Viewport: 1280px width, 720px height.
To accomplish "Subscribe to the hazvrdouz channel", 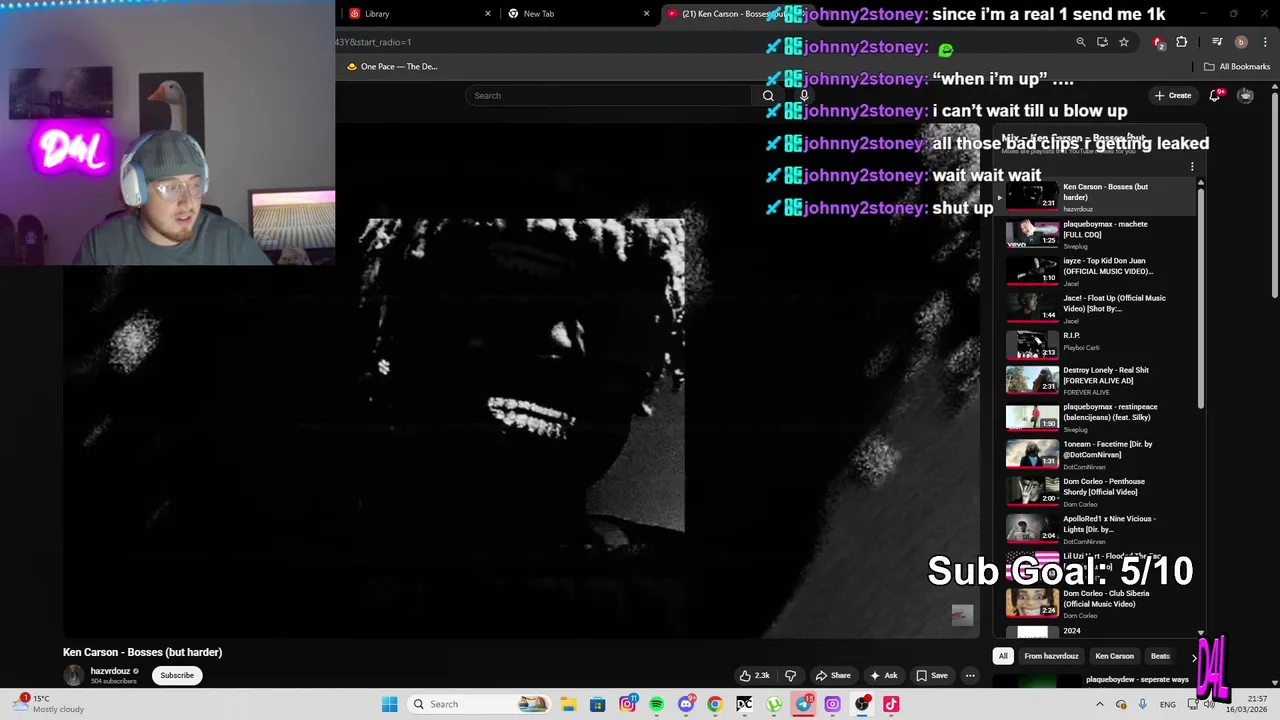I will pos(177,675).
